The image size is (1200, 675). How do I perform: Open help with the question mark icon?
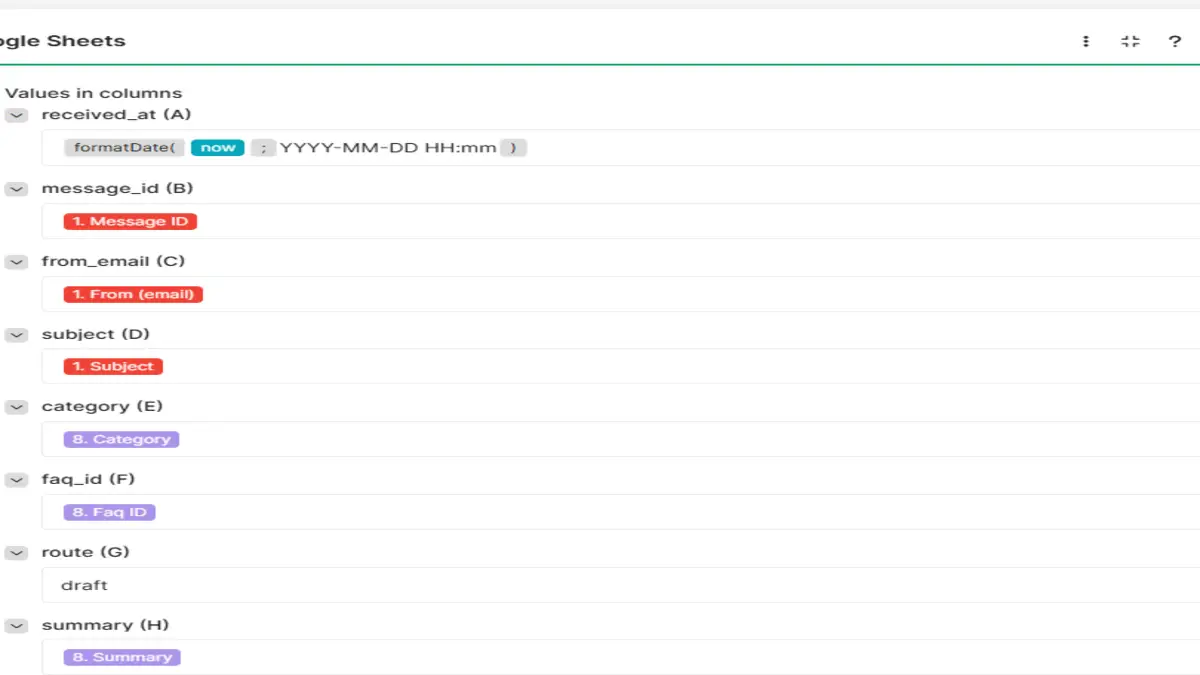click(1175, 42)
